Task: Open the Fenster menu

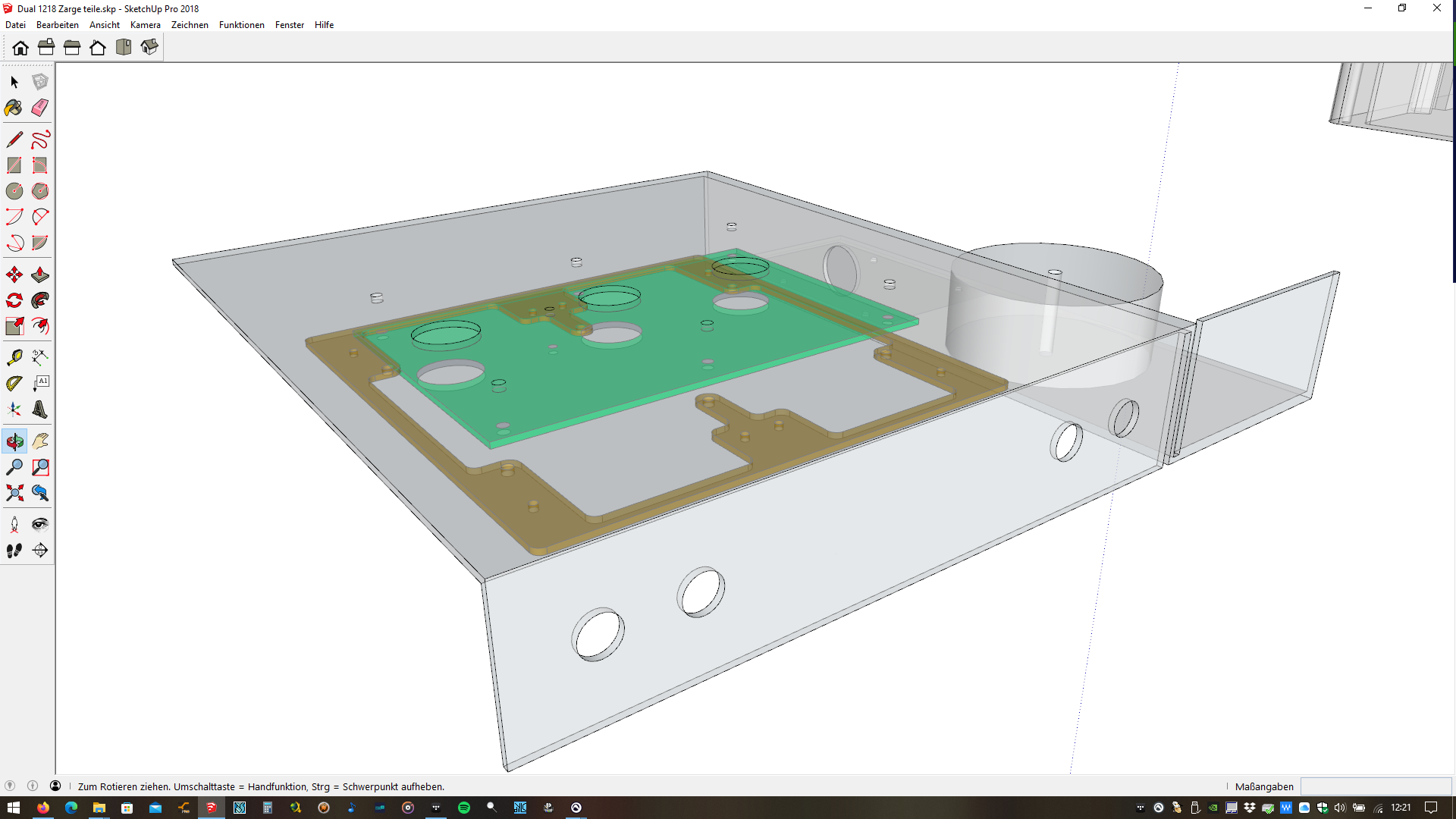Action: [289, 25]
